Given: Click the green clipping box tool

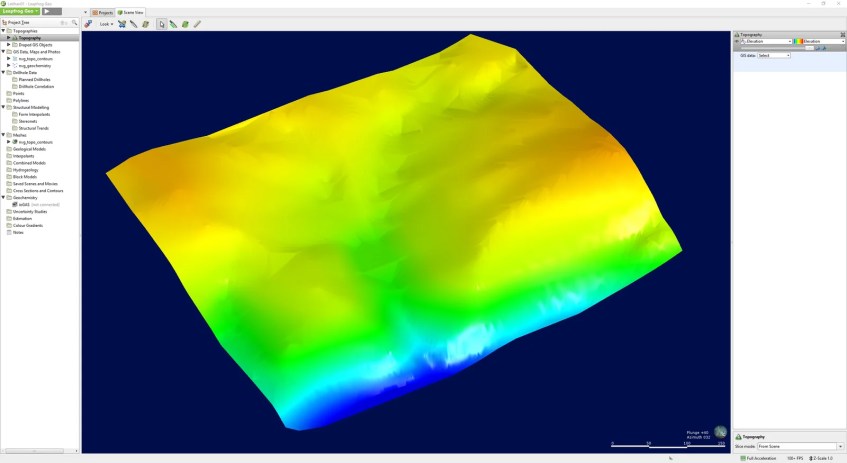Looking at the screenshot, I should 185,24.
